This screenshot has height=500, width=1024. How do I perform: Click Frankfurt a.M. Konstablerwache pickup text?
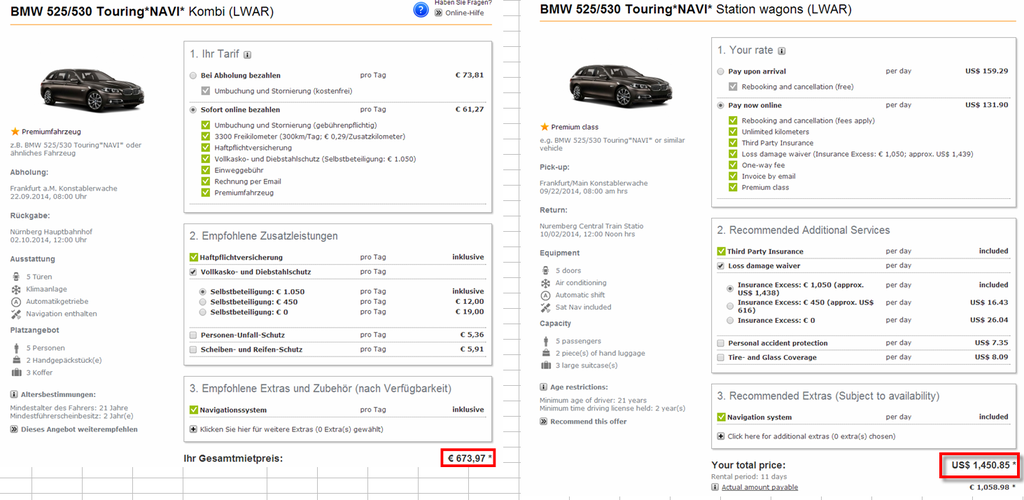(64, 188)
